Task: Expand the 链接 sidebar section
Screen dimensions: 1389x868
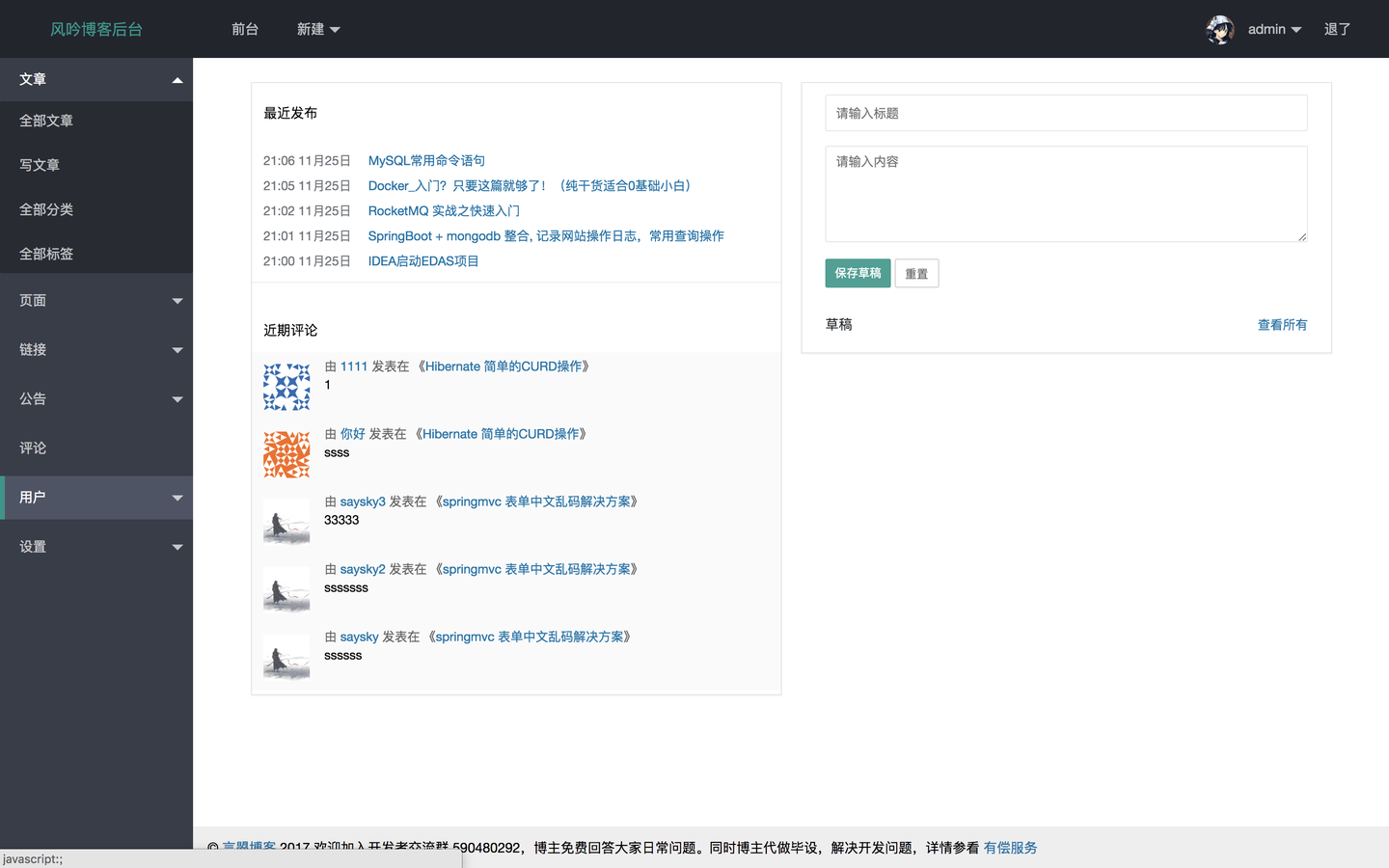Action: tap(96, 349)
